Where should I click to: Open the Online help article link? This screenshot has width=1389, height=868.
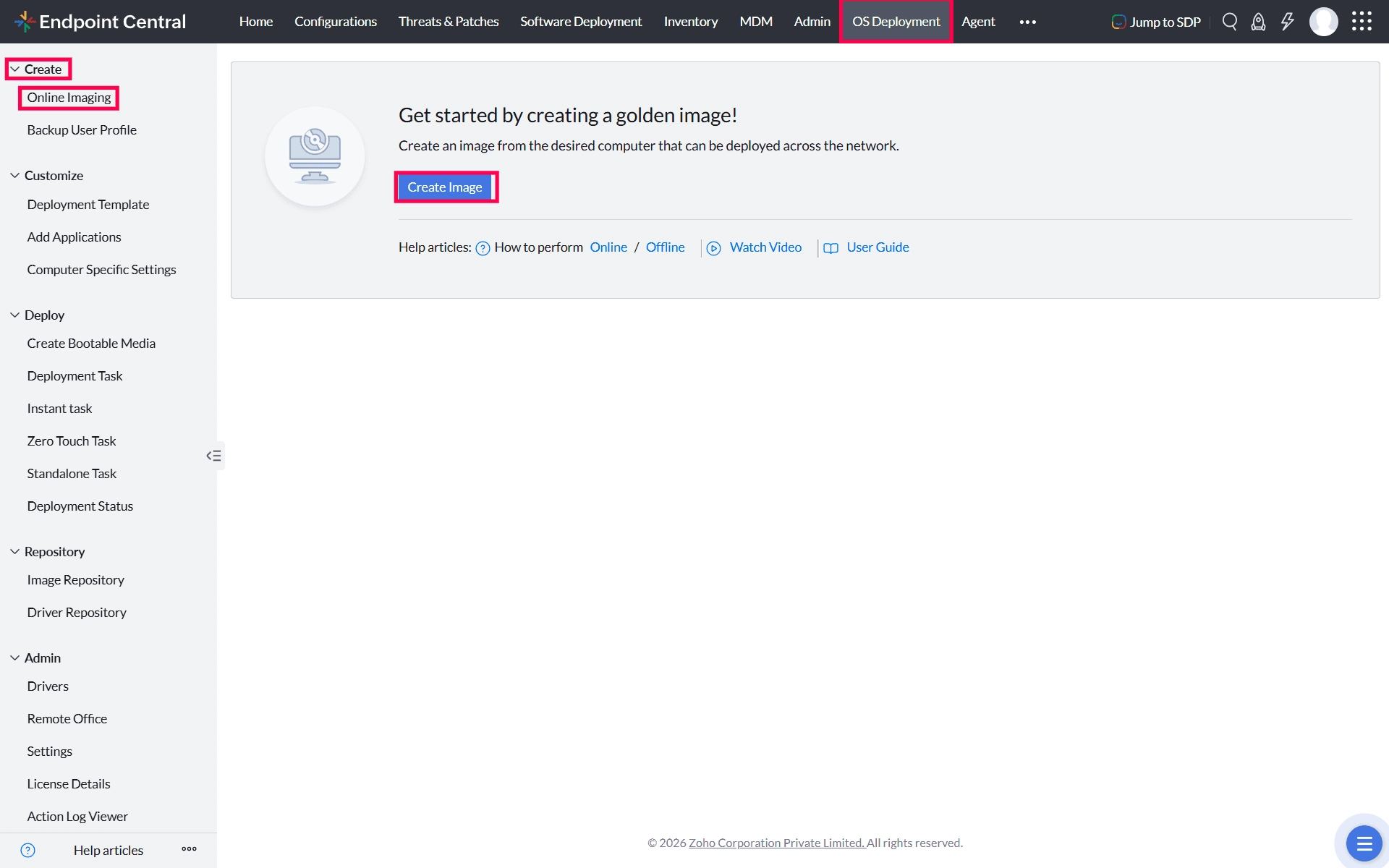pos(608,247)
